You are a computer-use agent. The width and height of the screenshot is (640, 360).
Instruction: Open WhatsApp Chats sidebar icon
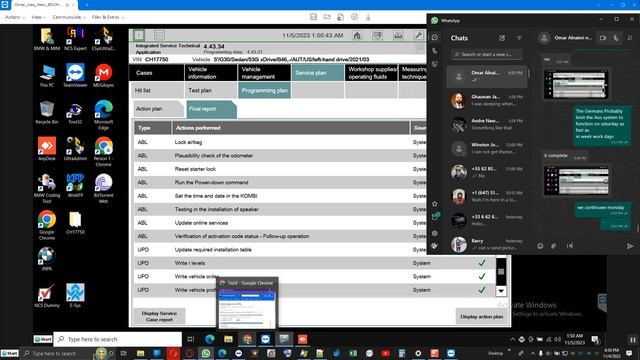point(435,38)
